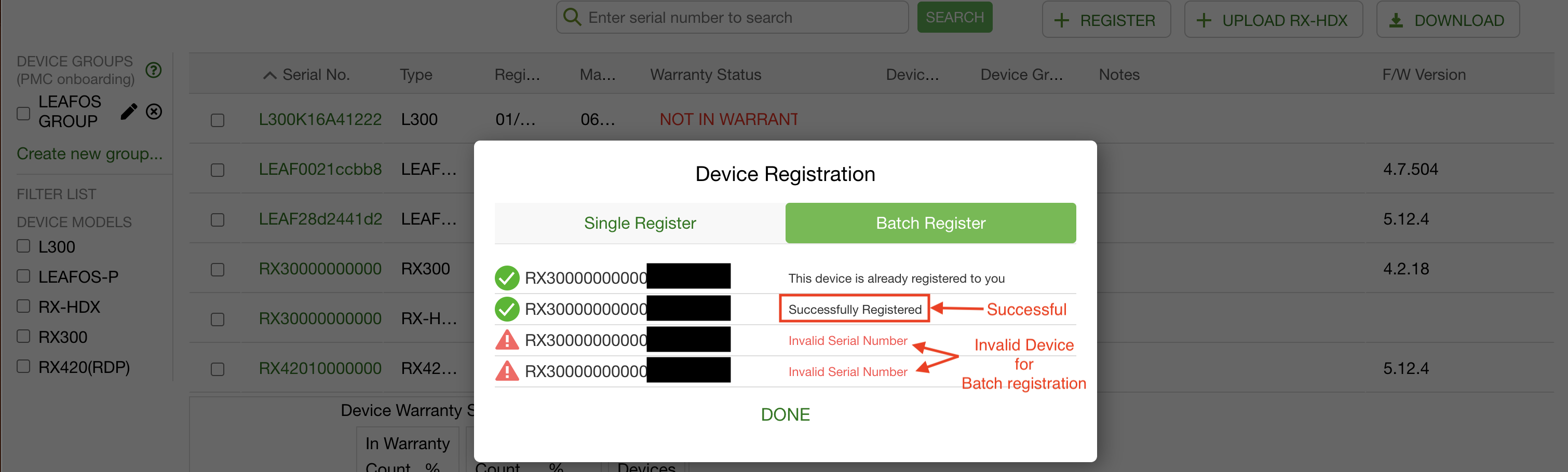1568x472 pixels.
Task: Click the green checkmark beside Successfully Registered
Action: click(x=506, y=309)
